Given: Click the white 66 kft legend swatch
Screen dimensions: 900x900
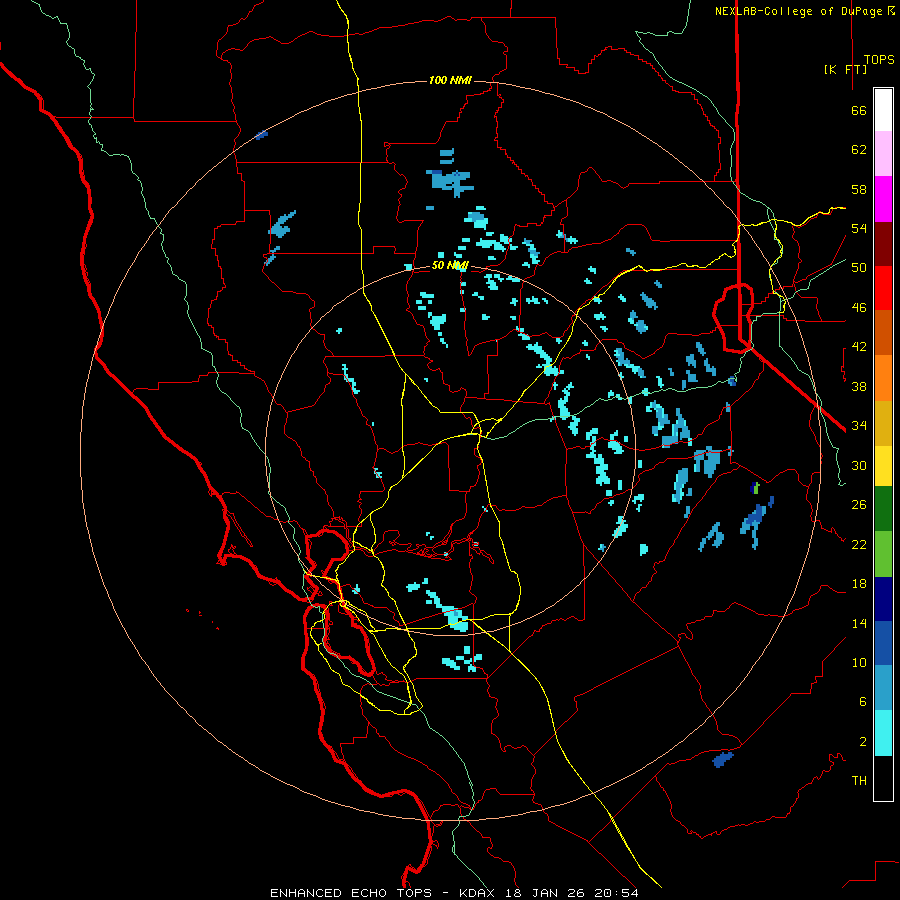Looking at the screenshot, I should coord(883,110).
